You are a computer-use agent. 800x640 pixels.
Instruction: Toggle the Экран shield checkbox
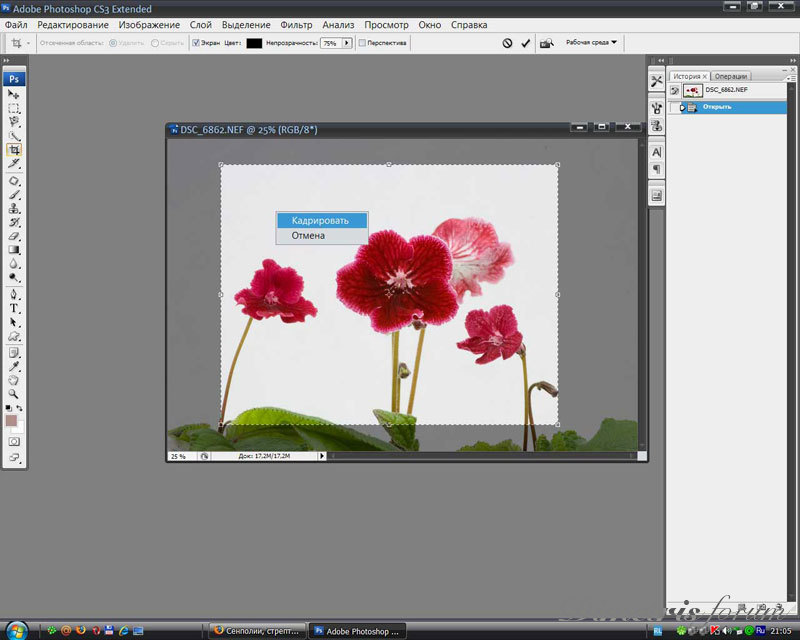(x=196, y=43)
